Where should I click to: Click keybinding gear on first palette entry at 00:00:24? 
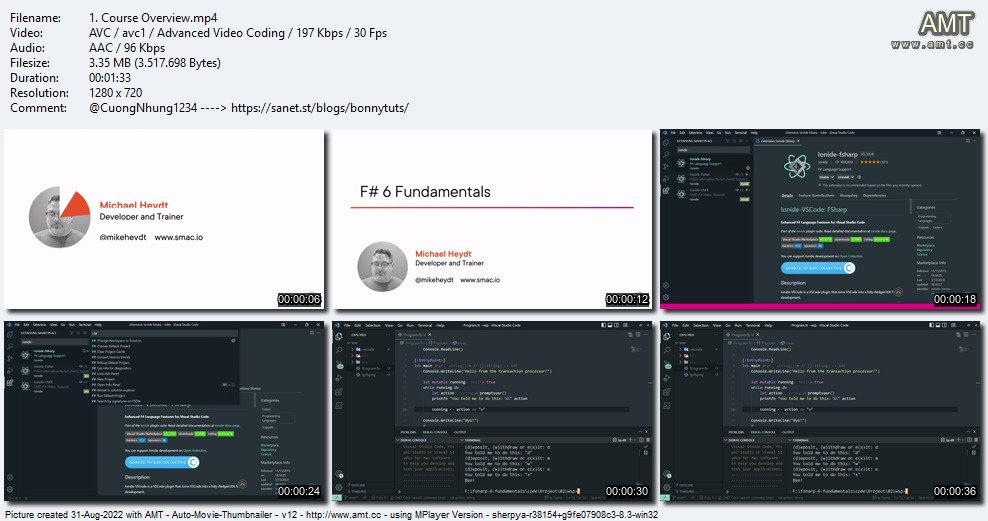click(x=233, y=341)
